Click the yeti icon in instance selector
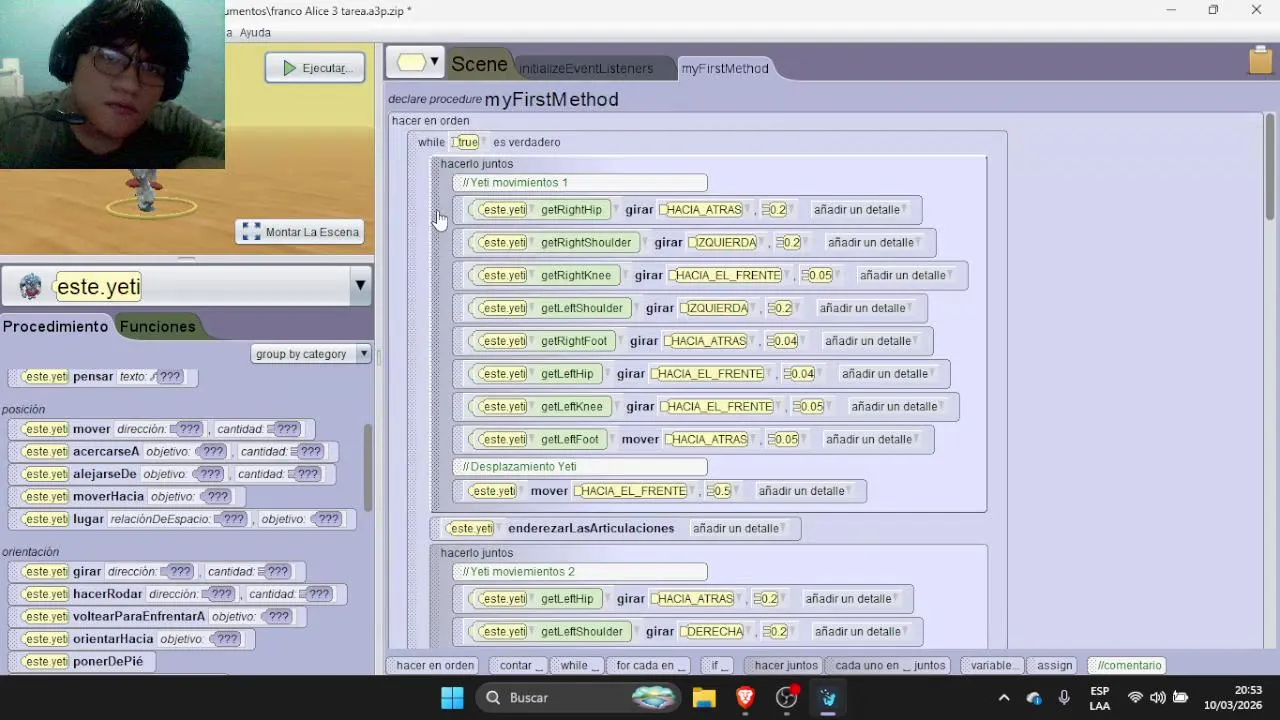Screen dimensions: 1280x720 tap(31, 287)
